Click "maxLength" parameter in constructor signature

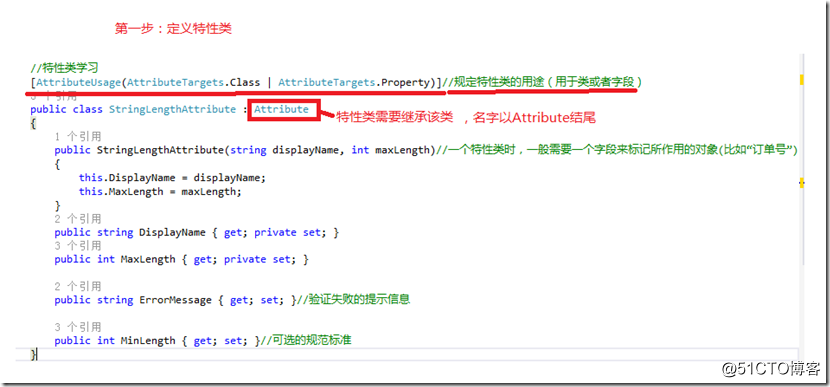click(x=401, y=150)
